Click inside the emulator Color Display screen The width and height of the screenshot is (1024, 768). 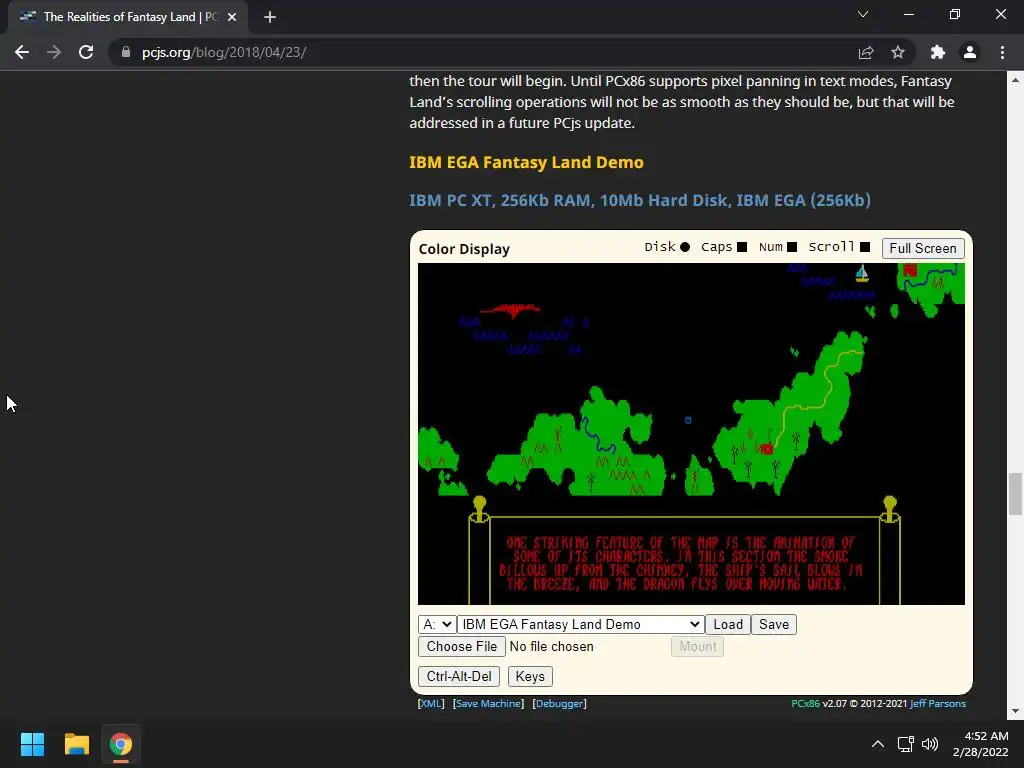[x=691, y=434]
